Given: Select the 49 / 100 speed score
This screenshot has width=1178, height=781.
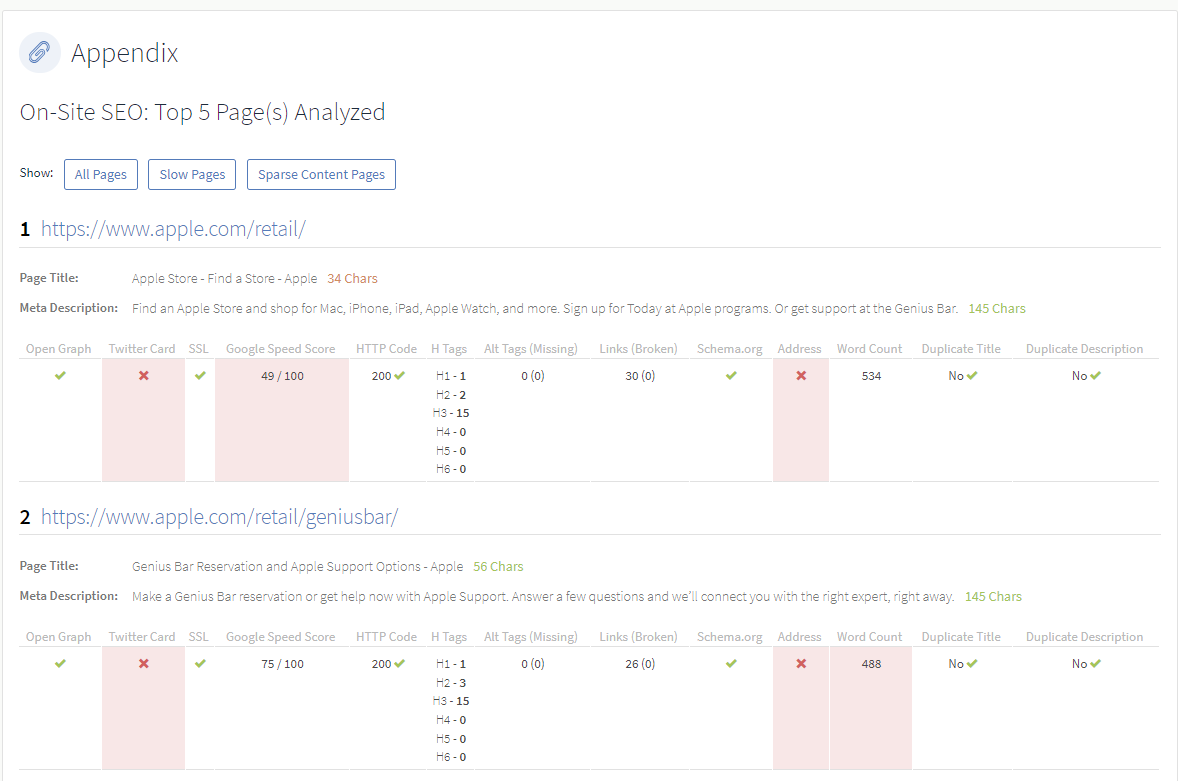Looking at the screenshot, I should click(282, 376).
